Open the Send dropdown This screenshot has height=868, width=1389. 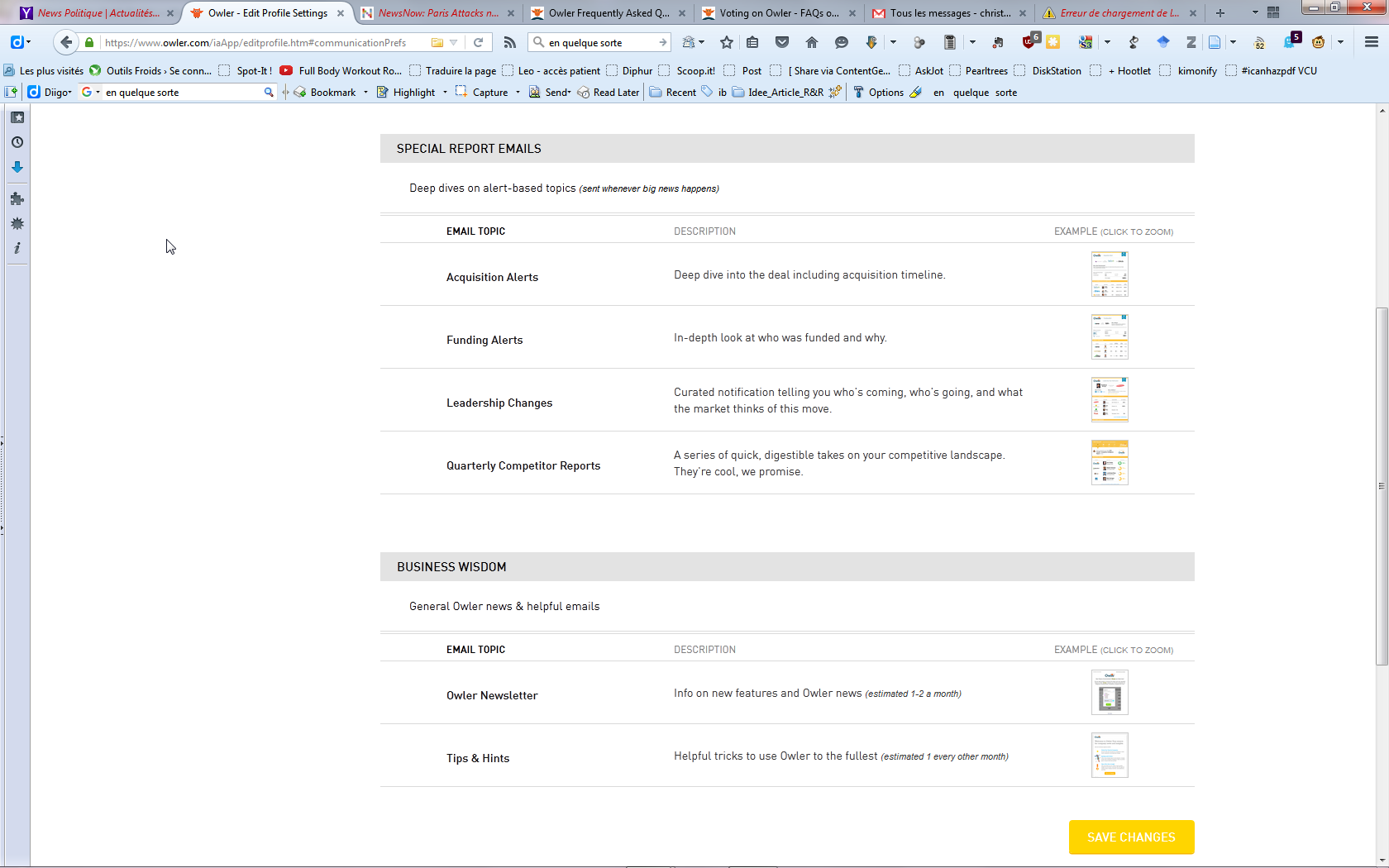[551, 93]
